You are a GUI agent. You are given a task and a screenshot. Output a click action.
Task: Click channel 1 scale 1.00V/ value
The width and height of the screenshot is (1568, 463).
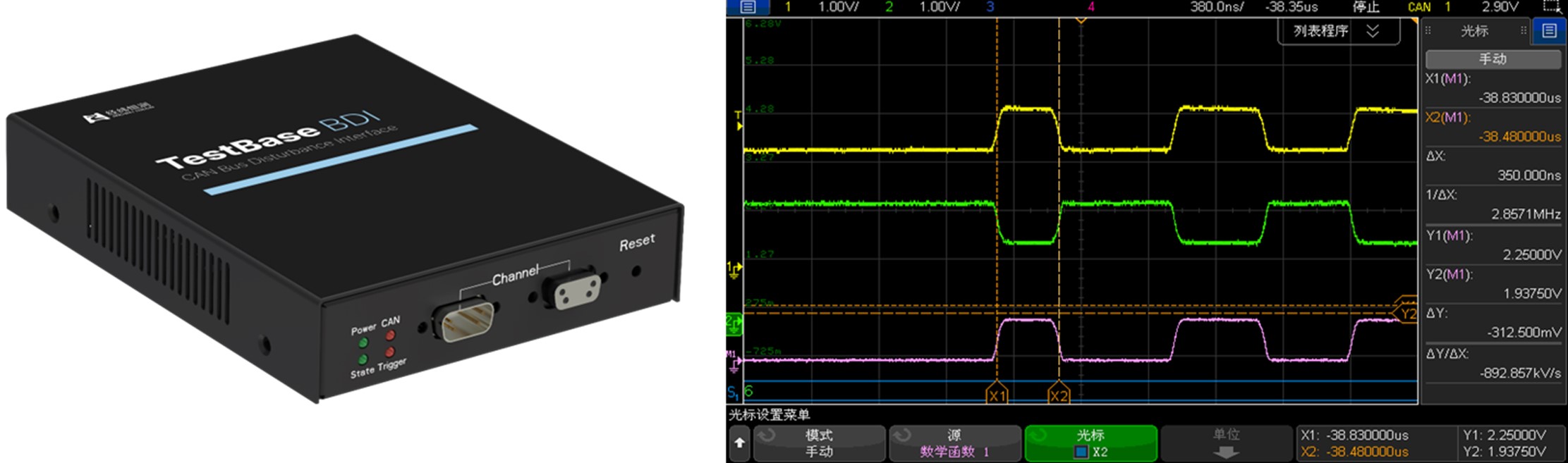[838, 7]
